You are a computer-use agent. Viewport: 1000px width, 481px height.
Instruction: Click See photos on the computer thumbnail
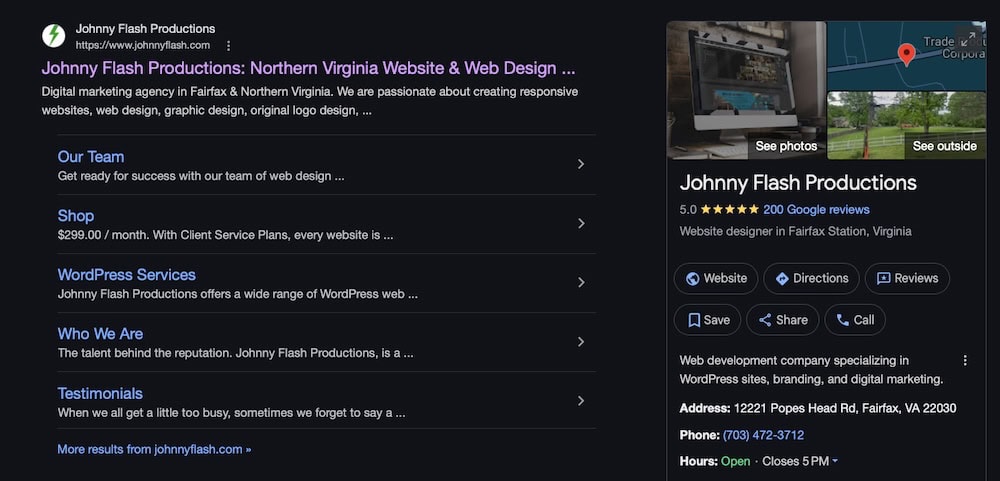point(786,146)
